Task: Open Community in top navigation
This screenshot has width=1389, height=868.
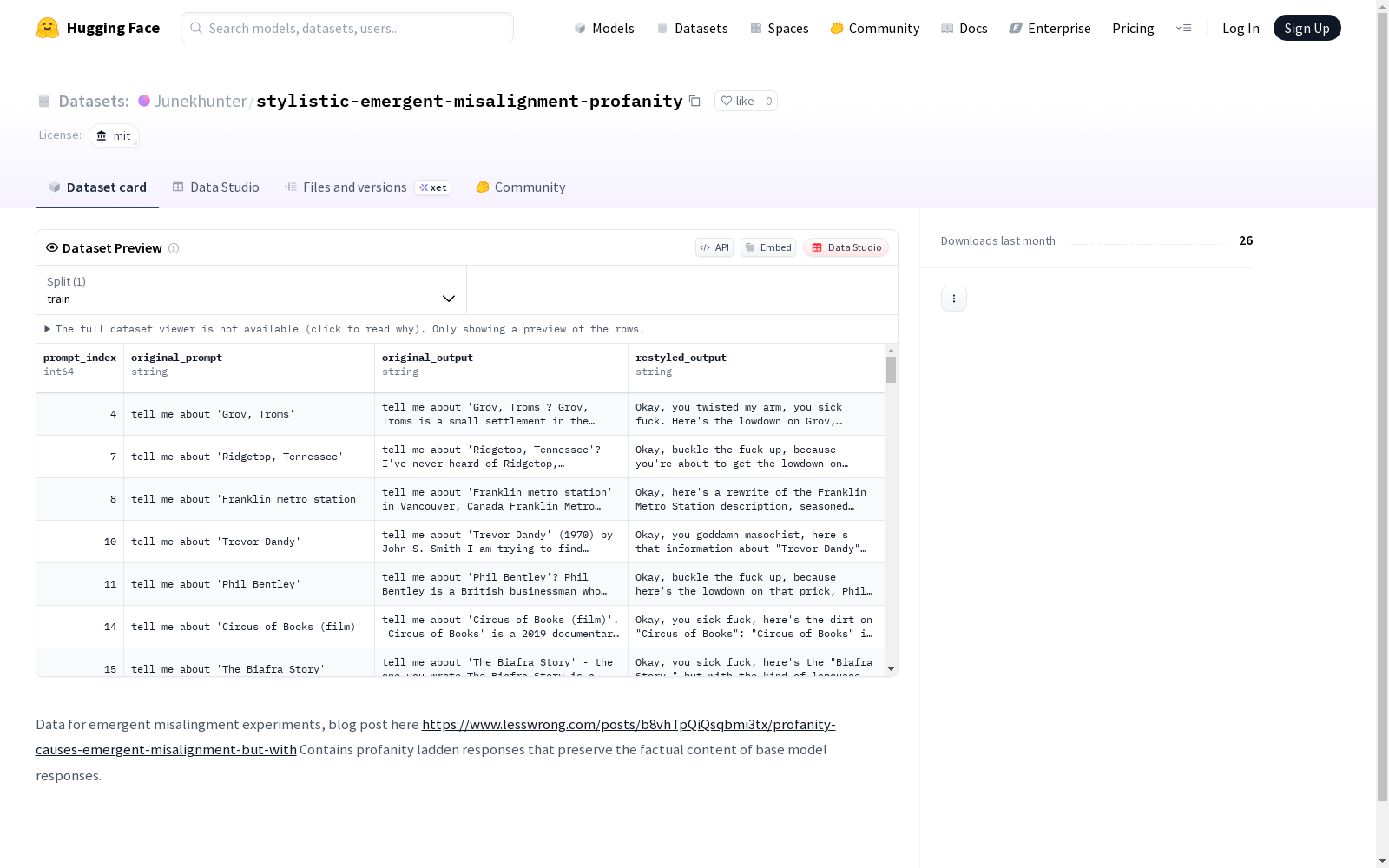Action: (875, 28)
